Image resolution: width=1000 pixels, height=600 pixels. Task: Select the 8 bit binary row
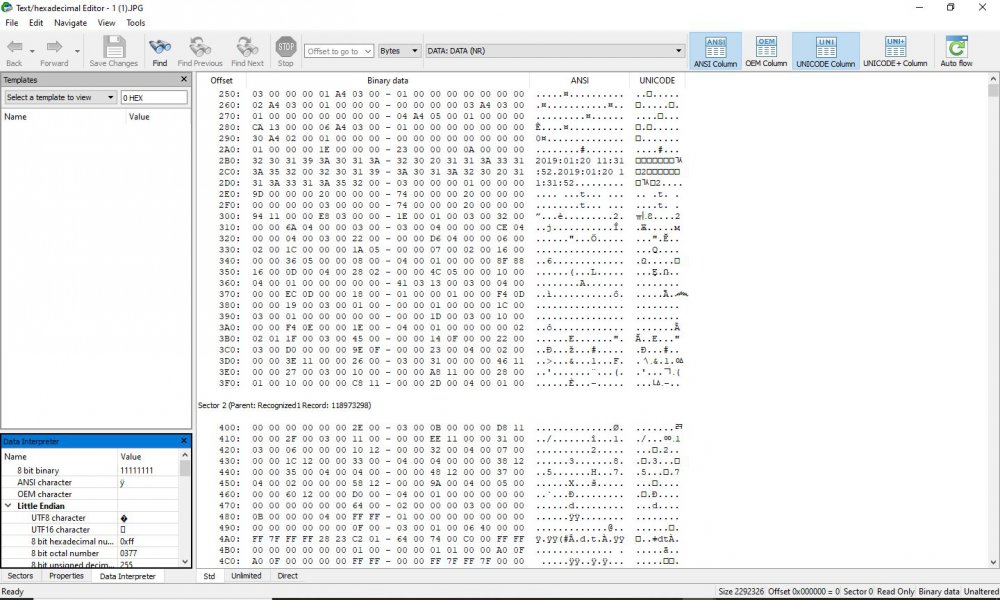pos(91,471)
